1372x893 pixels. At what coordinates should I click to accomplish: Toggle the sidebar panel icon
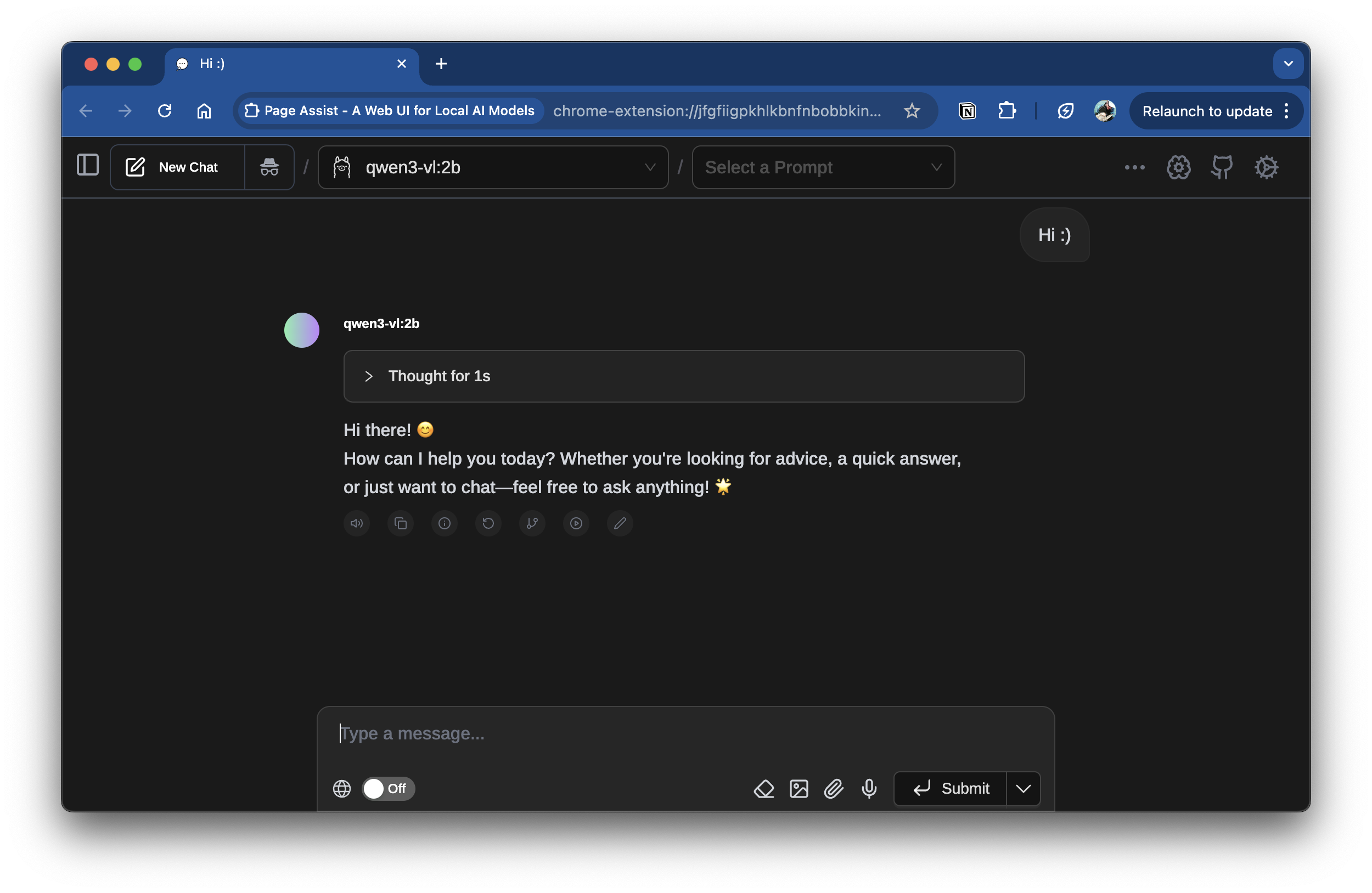[88, 166]
